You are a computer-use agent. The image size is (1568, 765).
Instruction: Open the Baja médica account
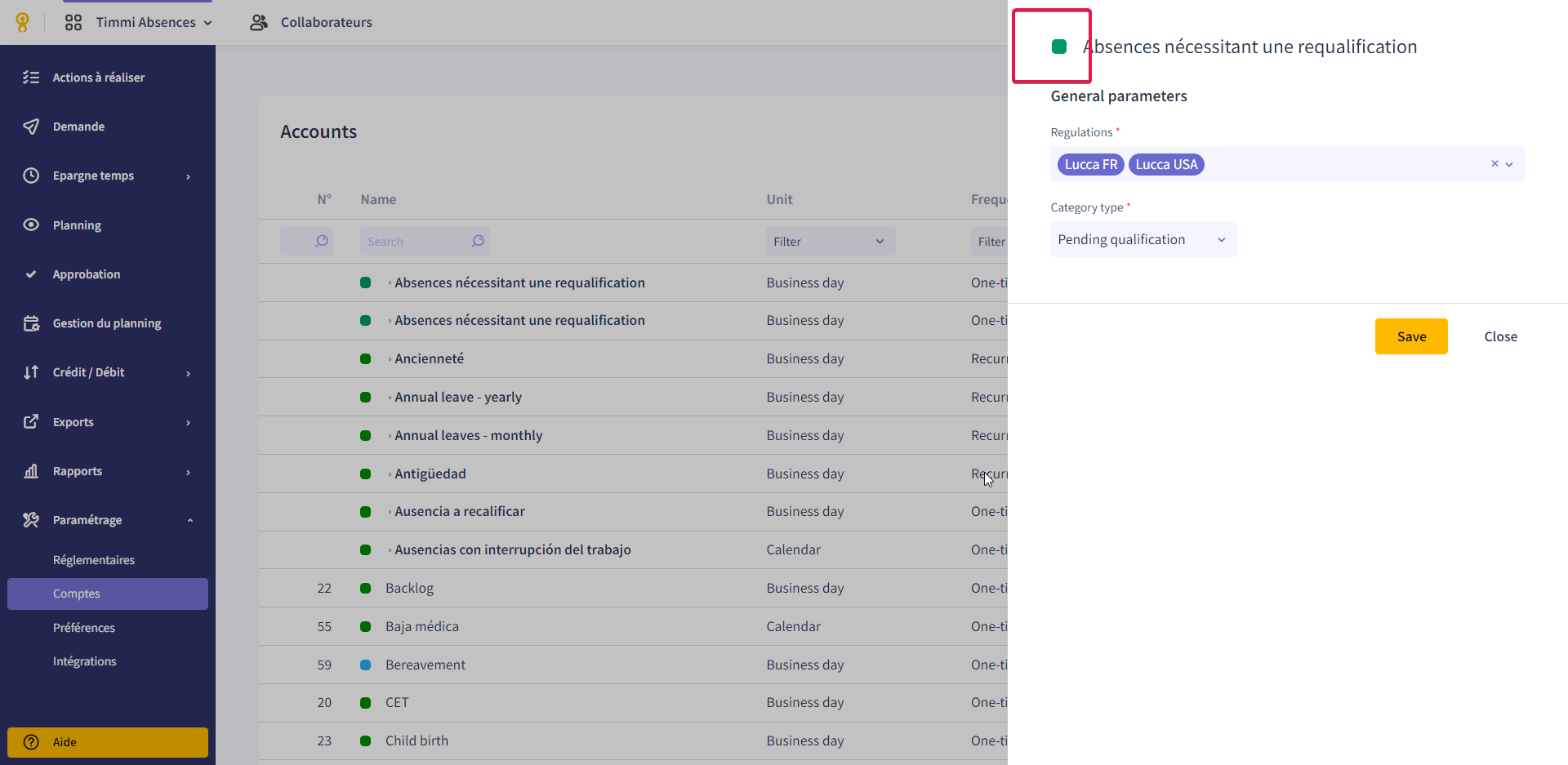422,626
